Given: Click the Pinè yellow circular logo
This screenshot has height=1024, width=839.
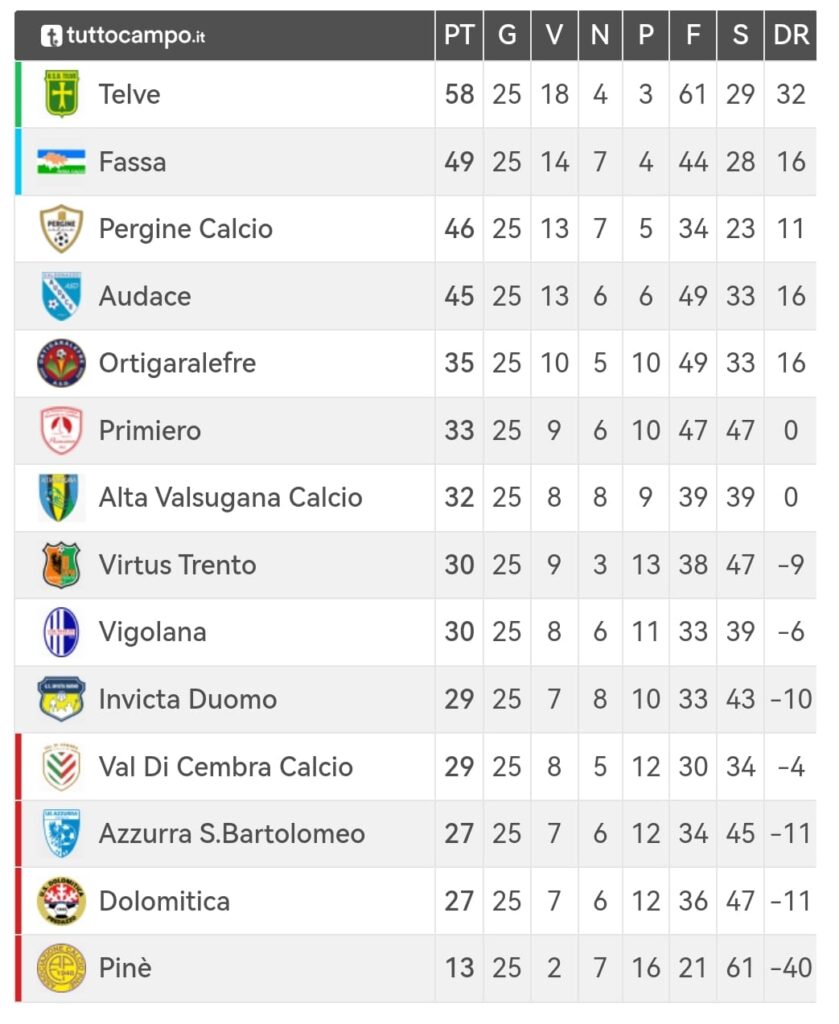Looking at the screenshot, I should tap(61, 968).
